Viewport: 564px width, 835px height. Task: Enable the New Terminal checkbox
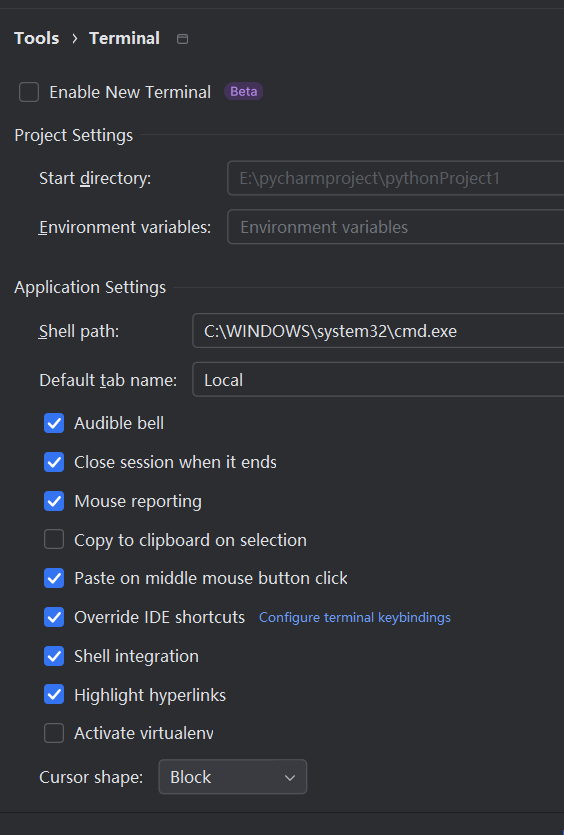click(29, 92)
